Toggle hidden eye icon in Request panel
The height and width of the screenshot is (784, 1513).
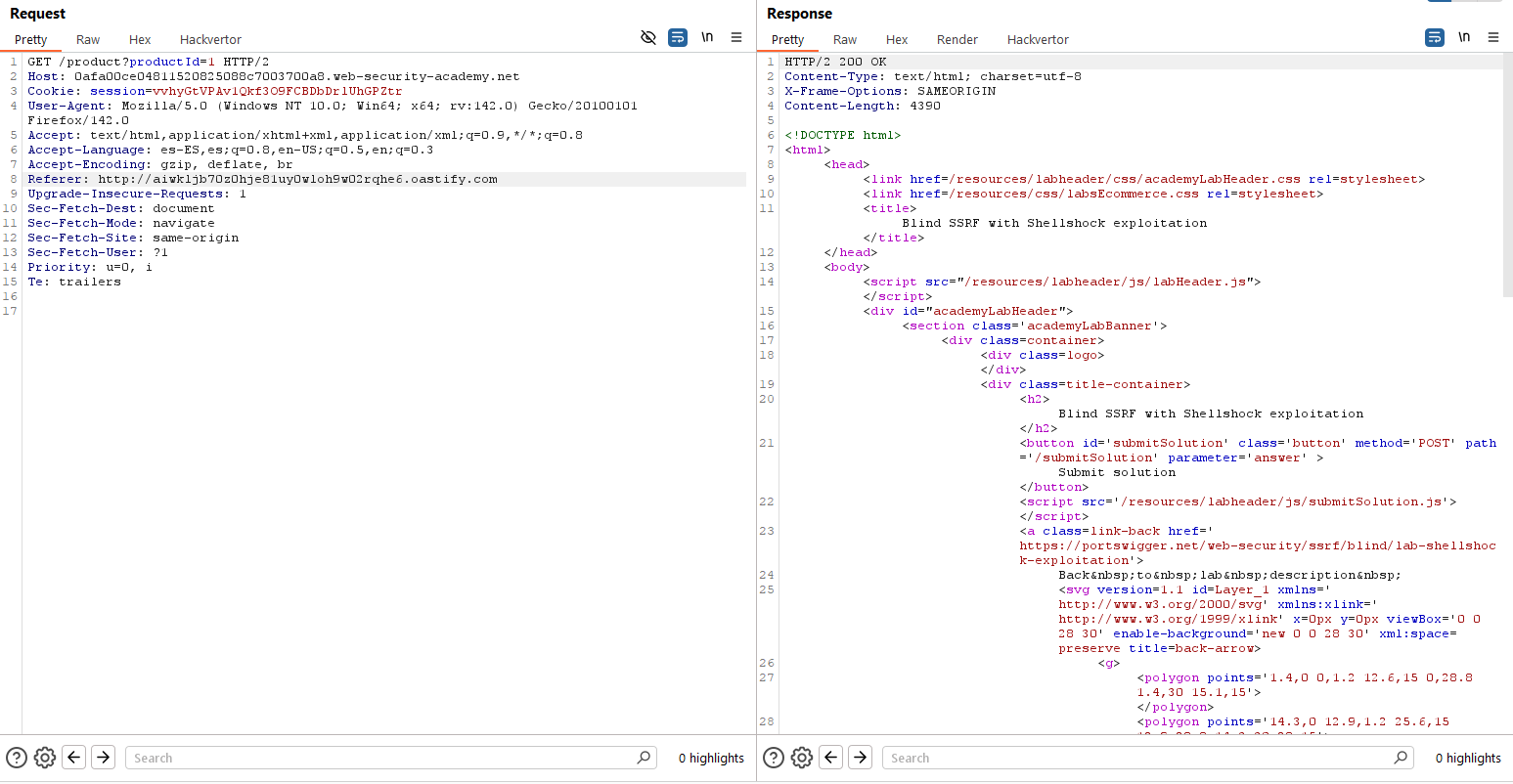click(647, 38)
